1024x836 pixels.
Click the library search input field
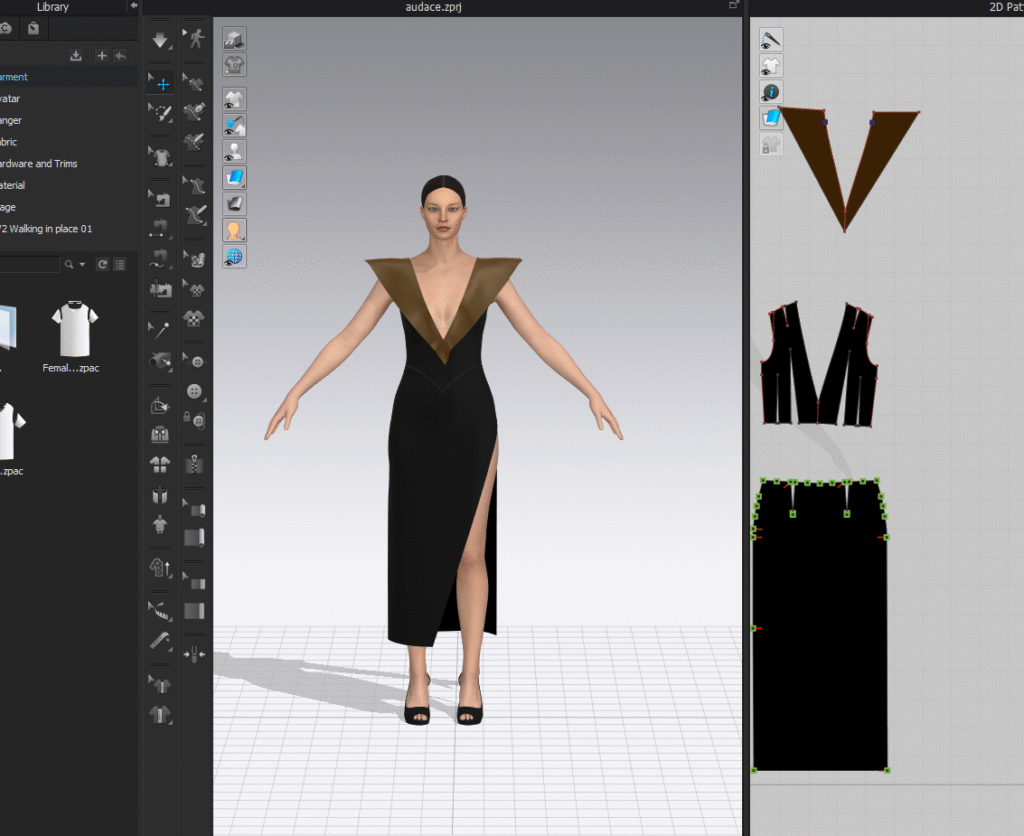point(30,264)
